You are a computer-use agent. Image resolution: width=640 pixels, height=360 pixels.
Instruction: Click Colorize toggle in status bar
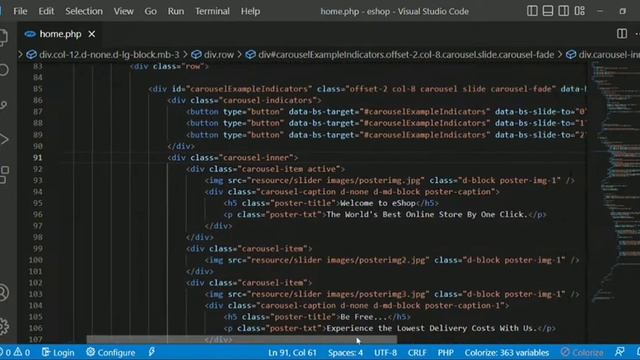pyautogui.click(x=582, y=352)
